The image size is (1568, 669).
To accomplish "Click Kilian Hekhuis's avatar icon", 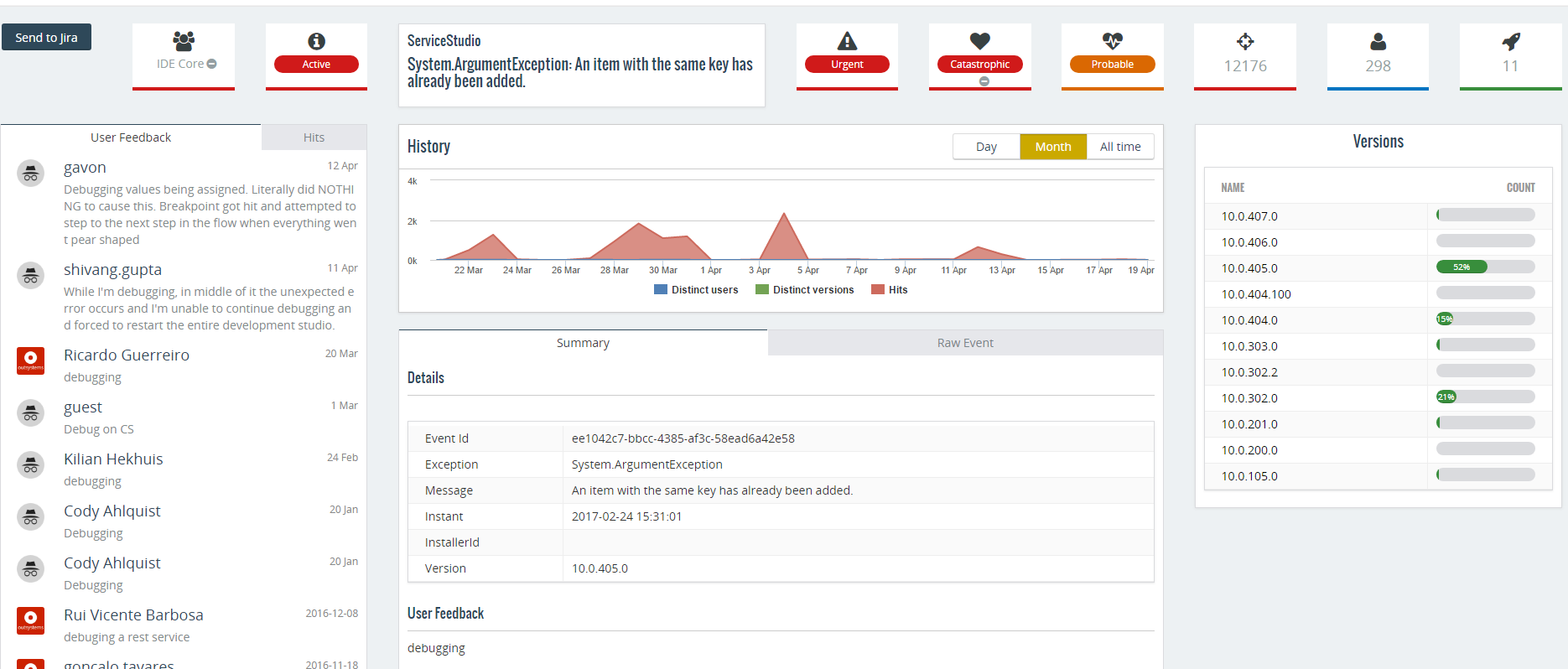I will click(31, 465).
